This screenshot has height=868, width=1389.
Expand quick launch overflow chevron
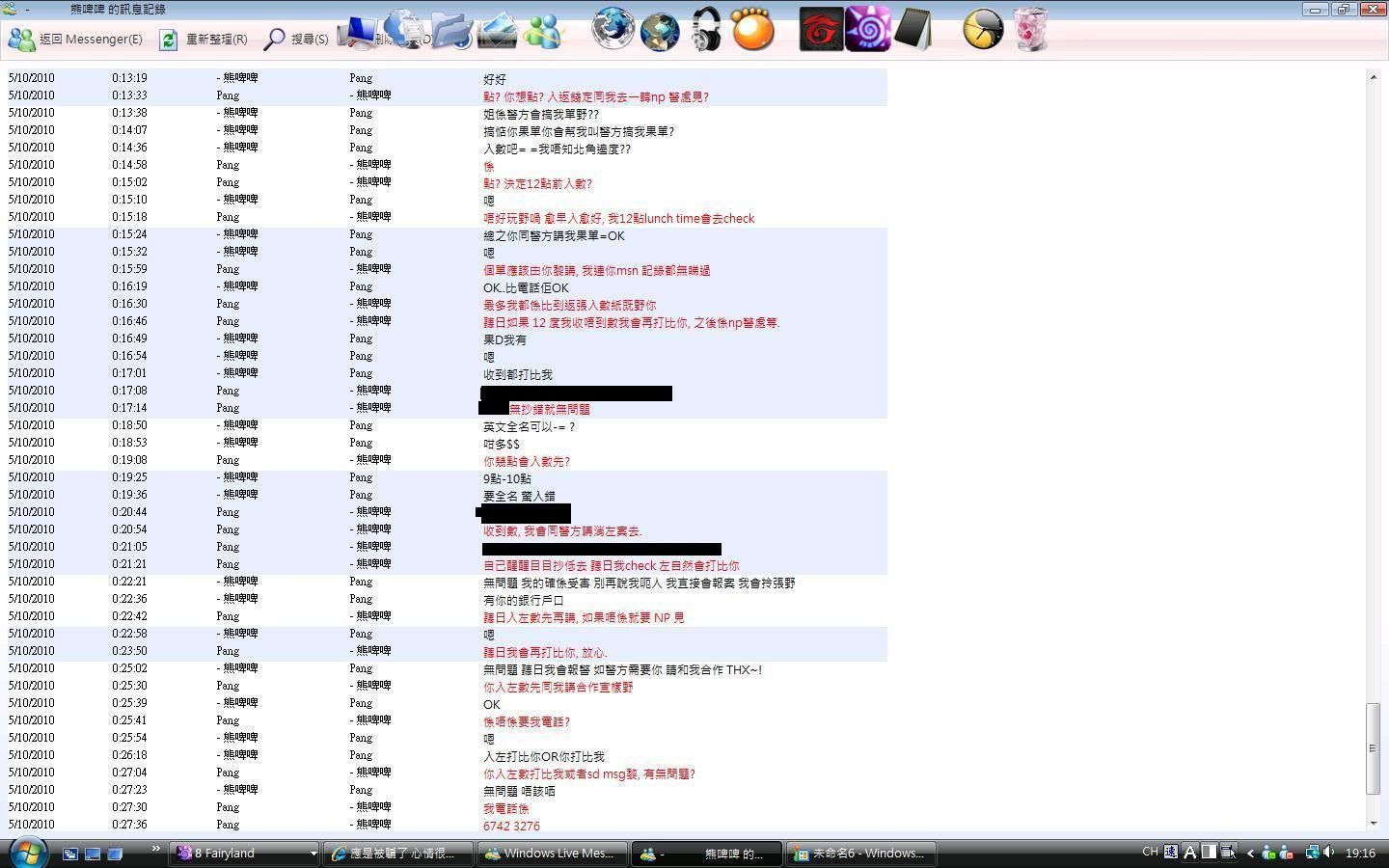click(x=155, y=849)
